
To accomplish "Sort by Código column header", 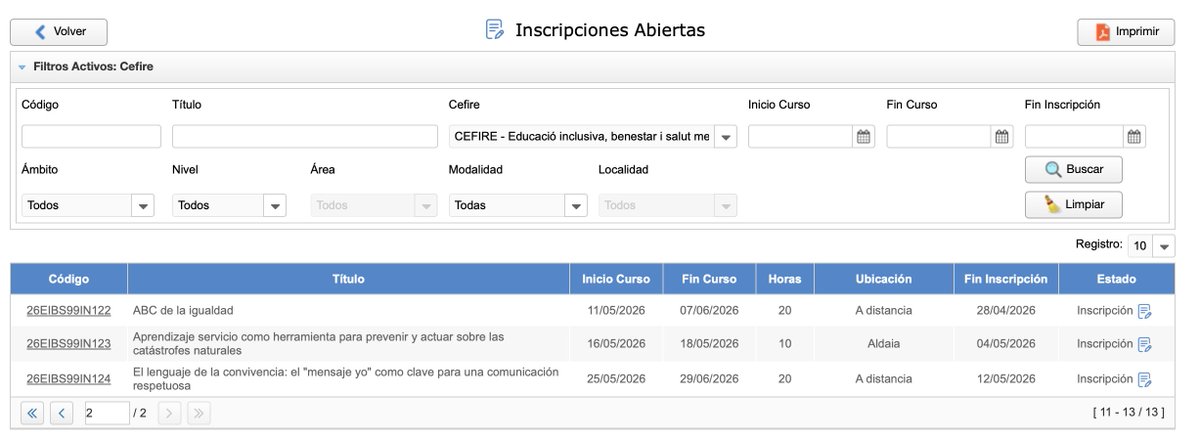I will [69, 279].
